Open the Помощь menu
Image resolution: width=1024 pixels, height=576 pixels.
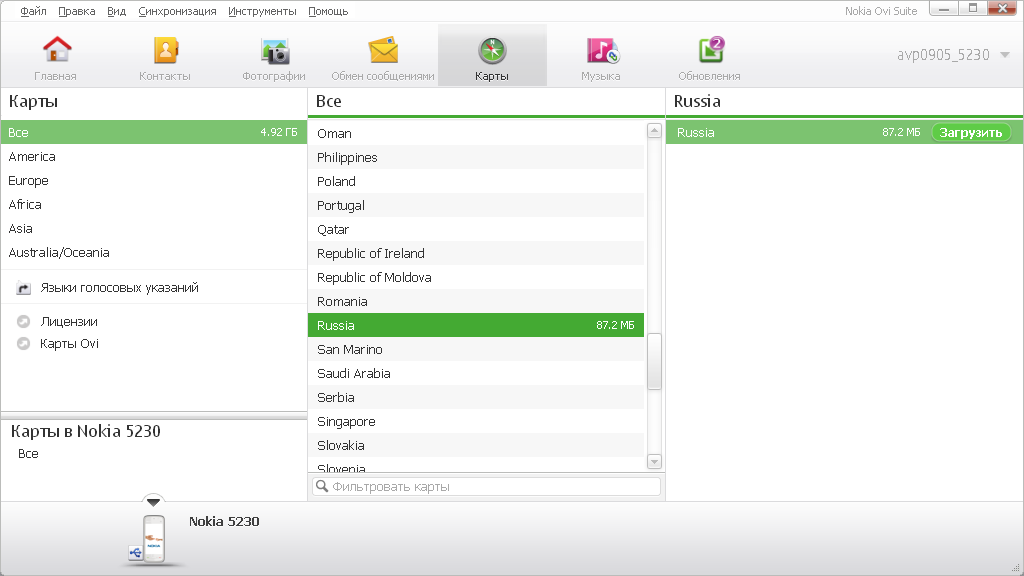[x=328, y=11]
